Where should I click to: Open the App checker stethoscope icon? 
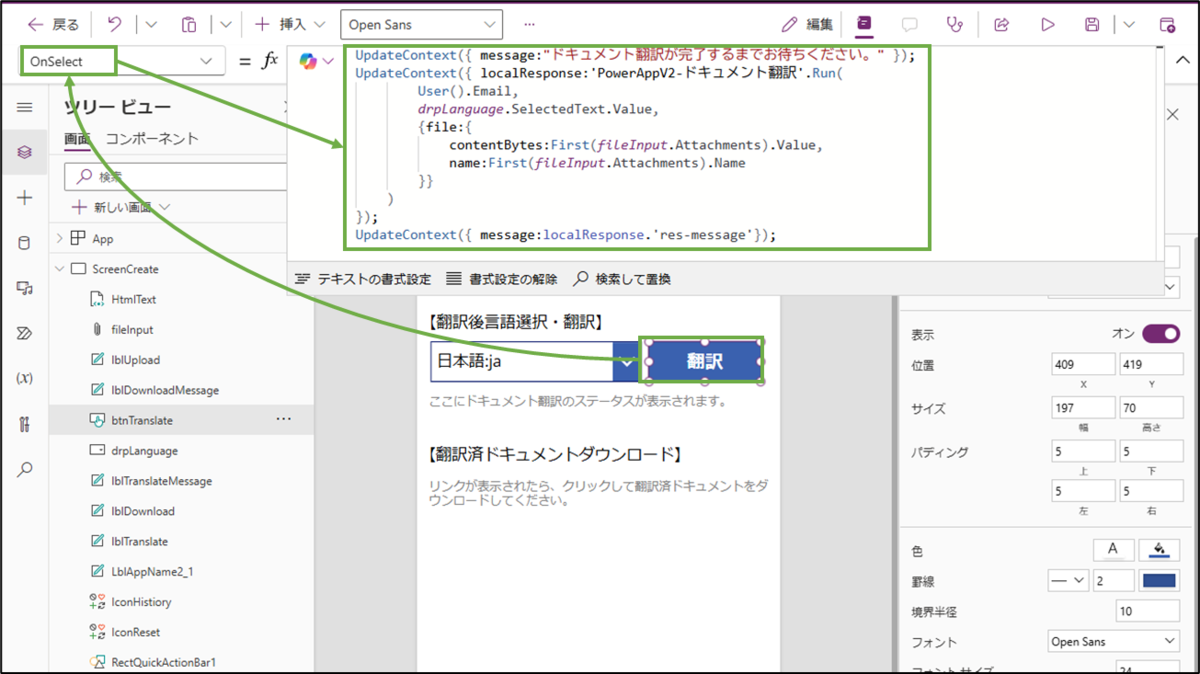pyautogui.click(x=956, y=24)
